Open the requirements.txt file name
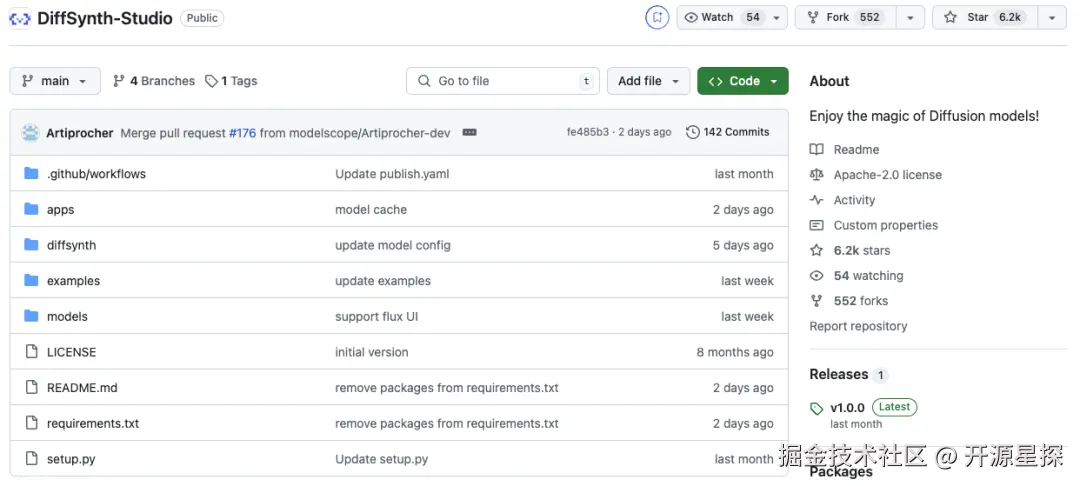This screenshot has width=1080, height=486. click(93, 424)
